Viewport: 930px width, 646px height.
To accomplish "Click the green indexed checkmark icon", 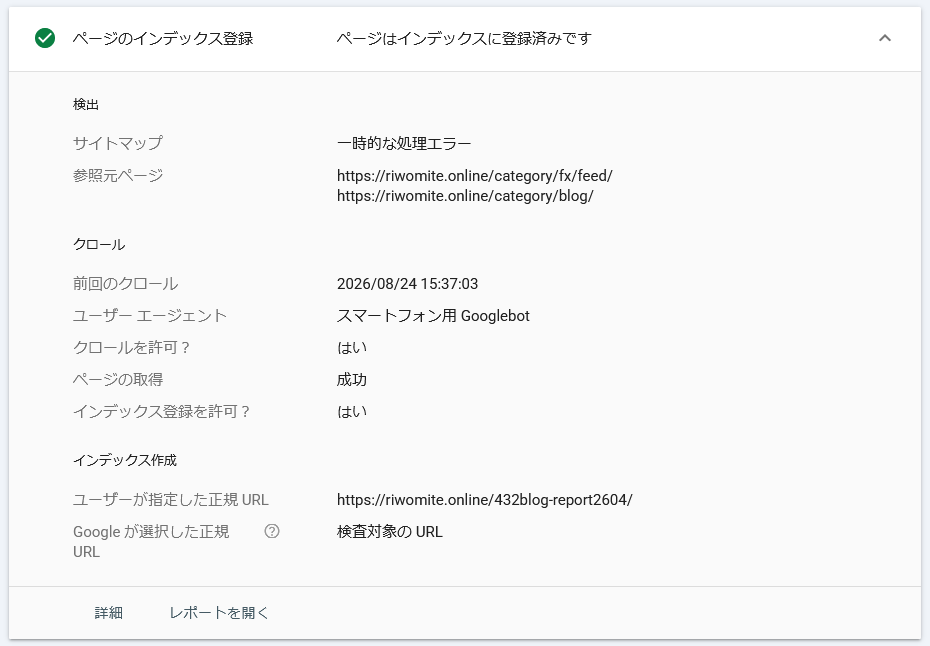I will pyautogui.click(x=45, y=39).
